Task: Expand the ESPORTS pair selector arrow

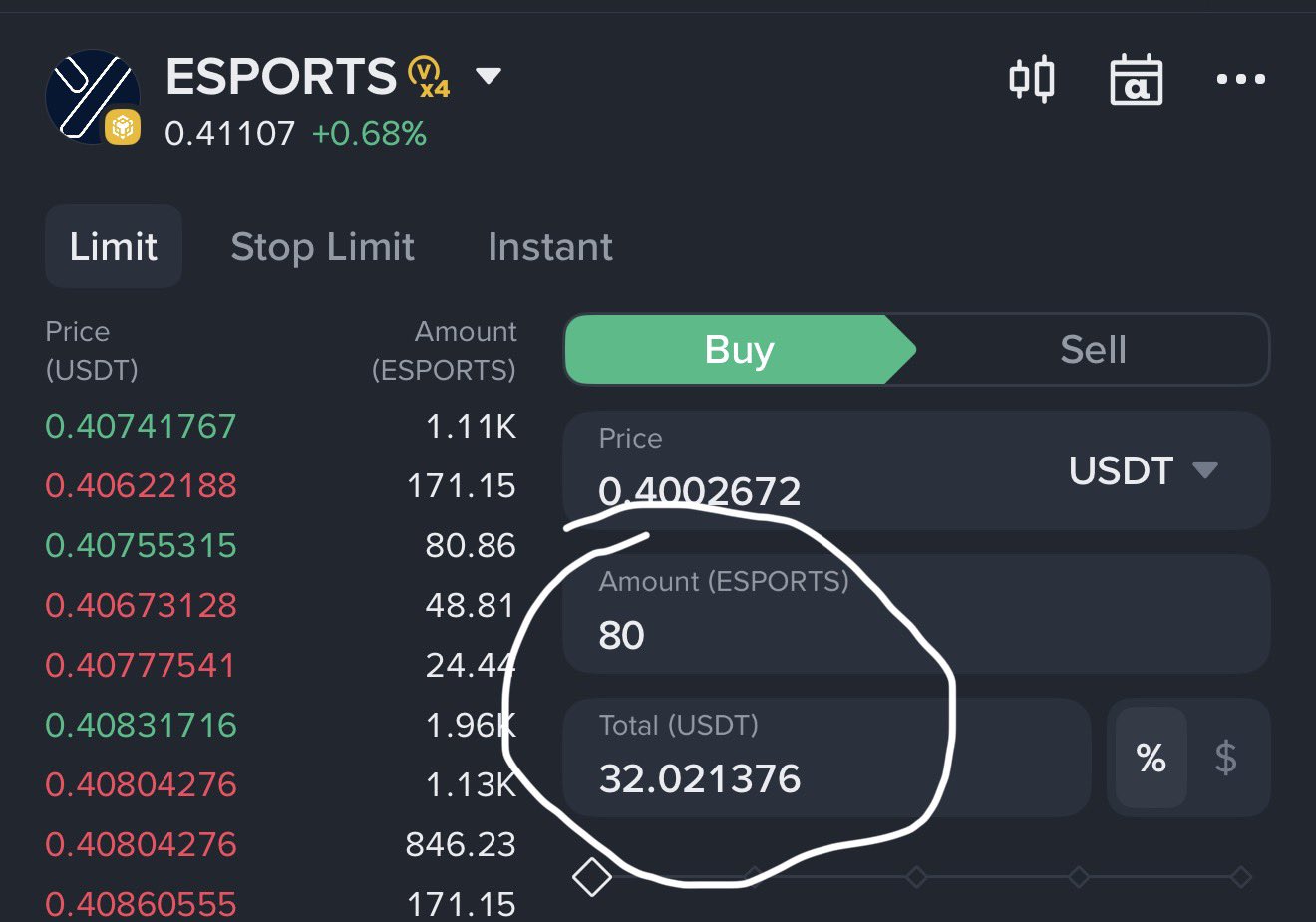Action: (489, 76)
